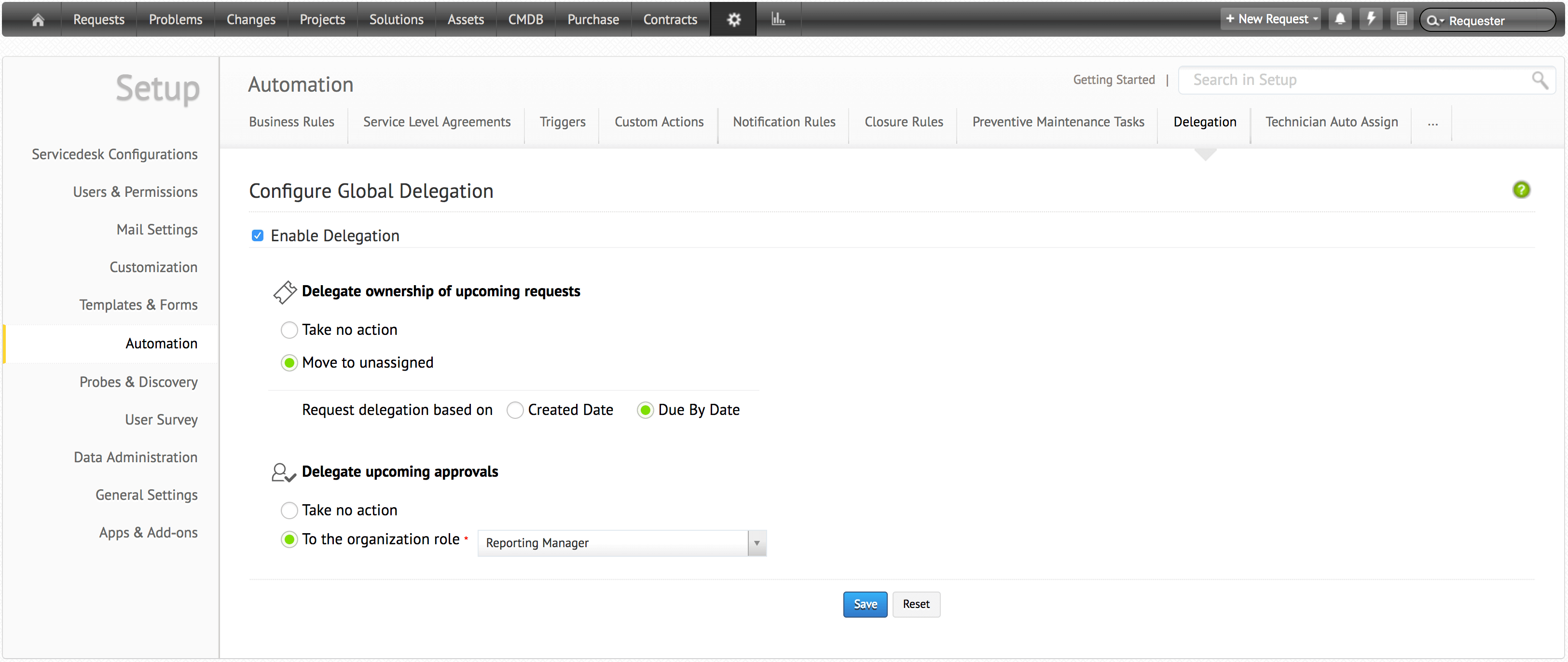This screenshot has height=662, width=1568.
Task: Open the green help question icon
Action: (x=1521, y=190)
